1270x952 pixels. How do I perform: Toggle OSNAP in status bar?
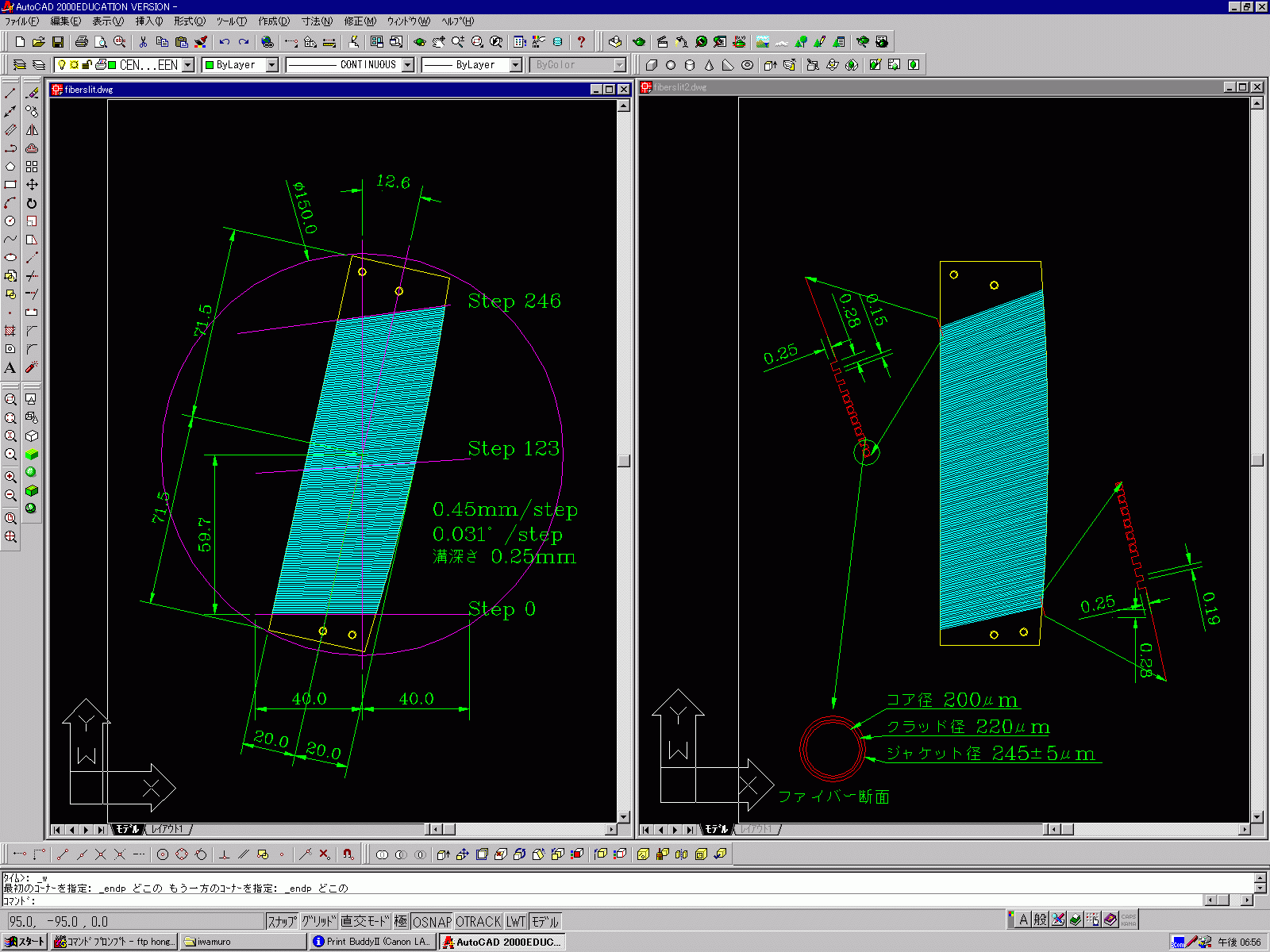[x=432, y=922]
